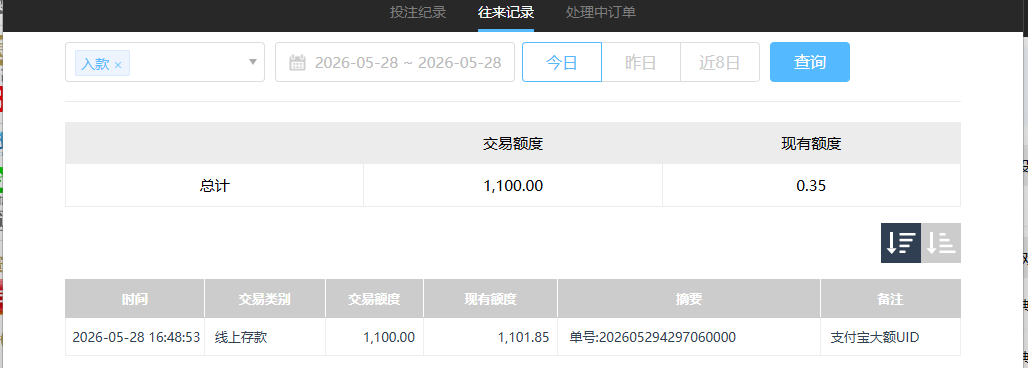
Task: Switch to the 处理中订单 tab
Action: 601,12
